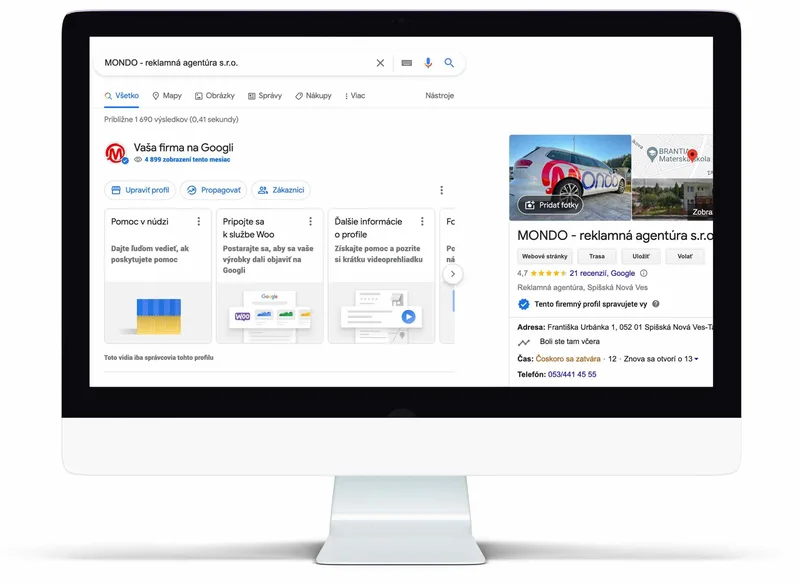Open the car photo thumbnail
Viewport: 800px width, 584px height.
pyautogui.click(x=570, y=177)
